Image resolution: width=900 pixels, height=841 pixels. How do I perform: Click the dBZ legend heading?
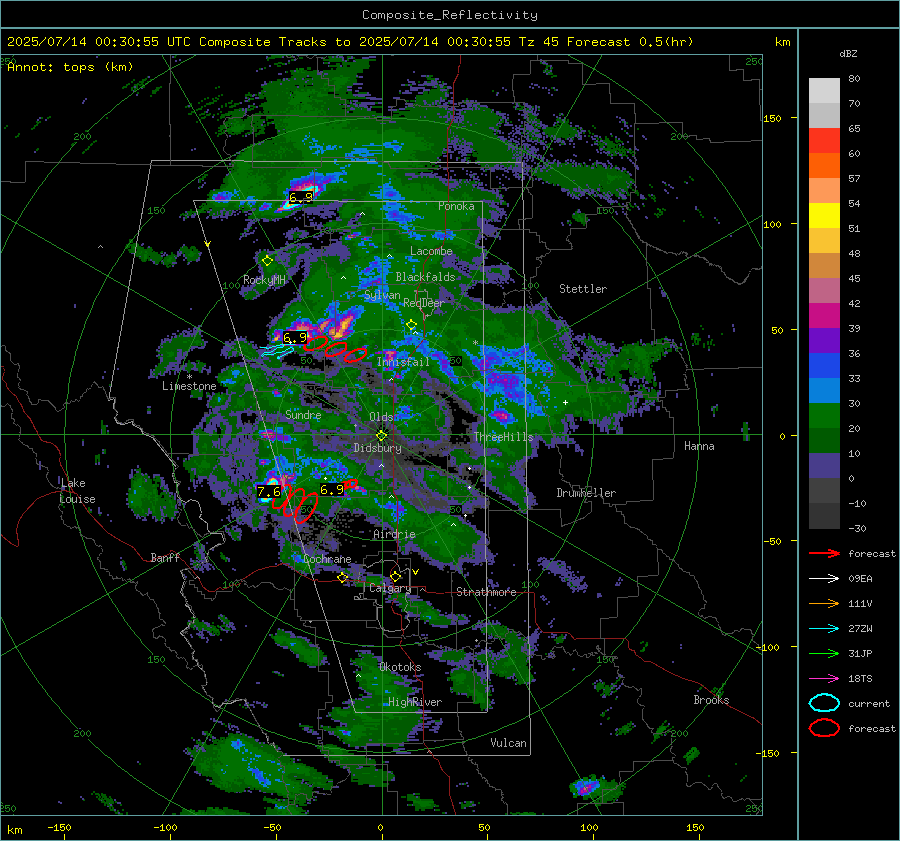[x=848, y=54]
